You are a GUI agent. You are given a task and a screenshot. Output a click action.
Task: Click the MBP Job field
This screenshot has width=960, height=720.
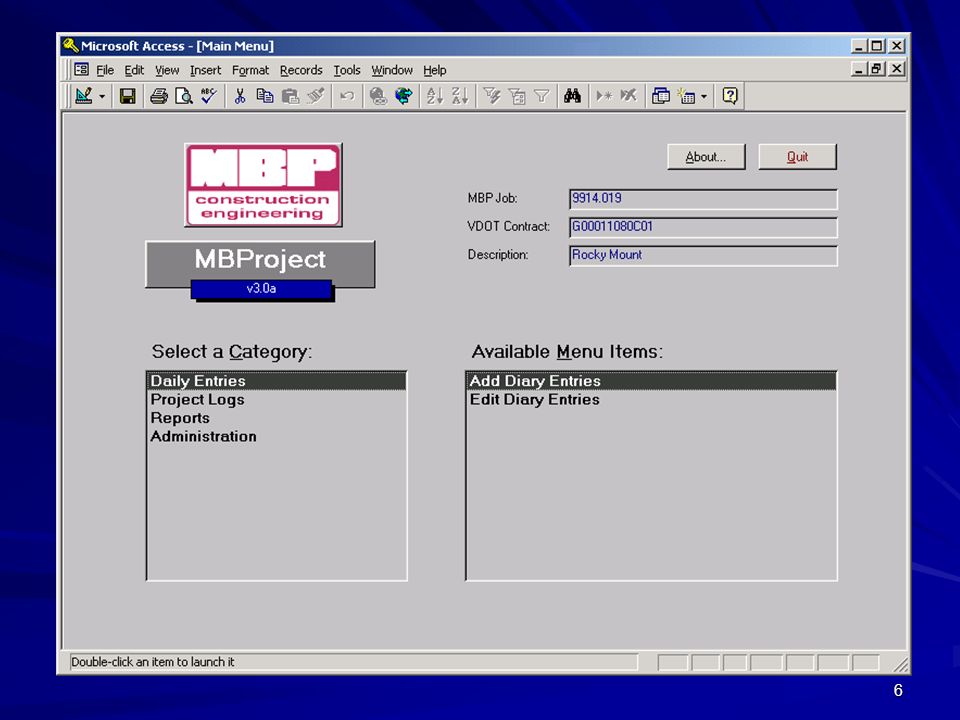click(703, 199)
